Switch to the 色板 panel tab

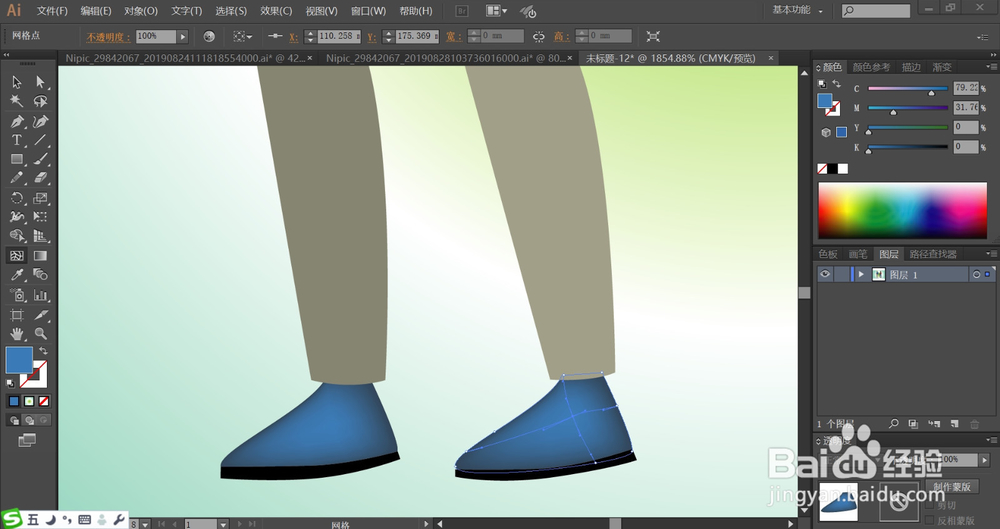tap(828, 254)
